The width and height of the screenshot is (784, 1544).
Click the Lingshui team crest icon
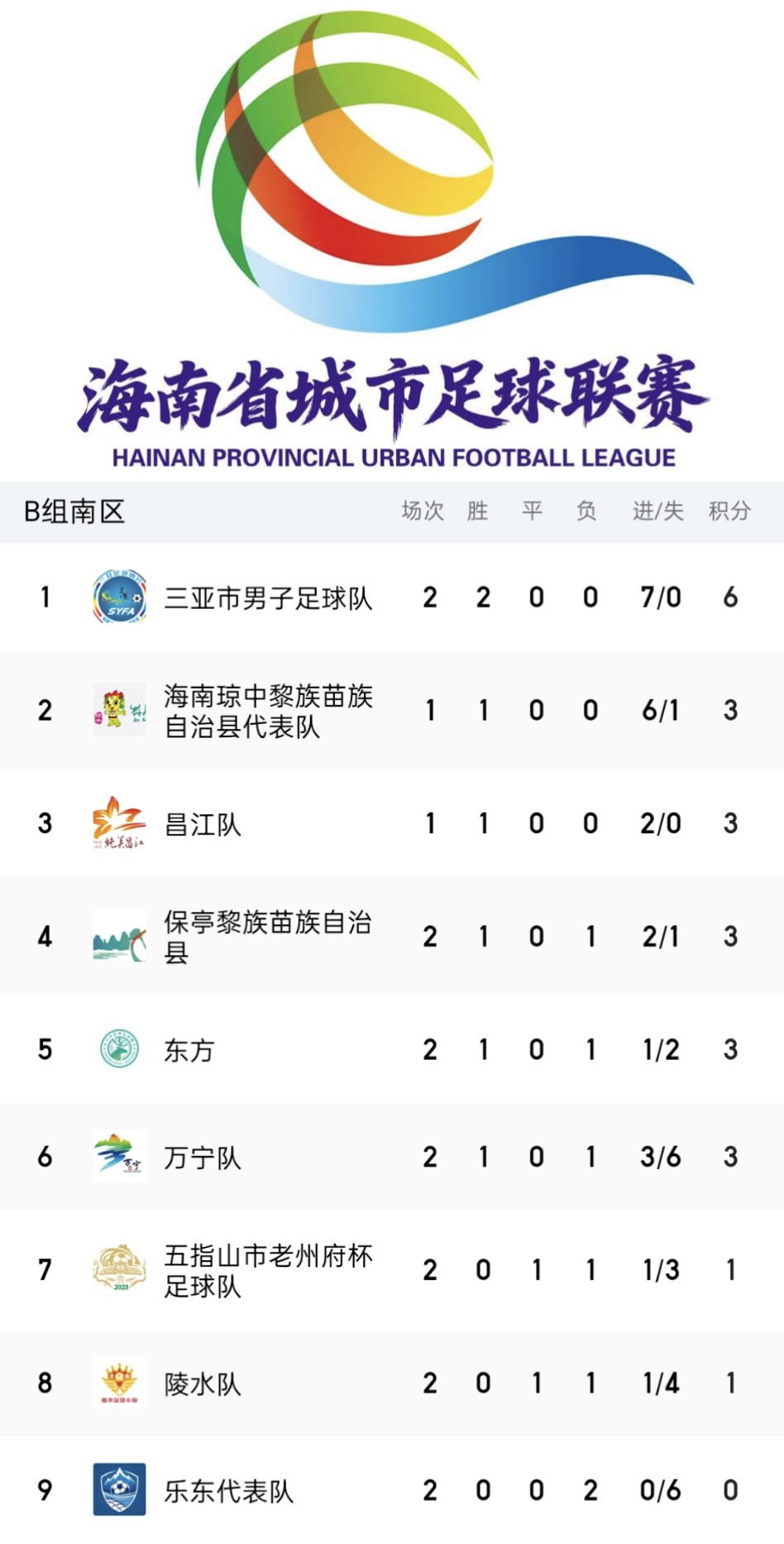[119, 1382]
